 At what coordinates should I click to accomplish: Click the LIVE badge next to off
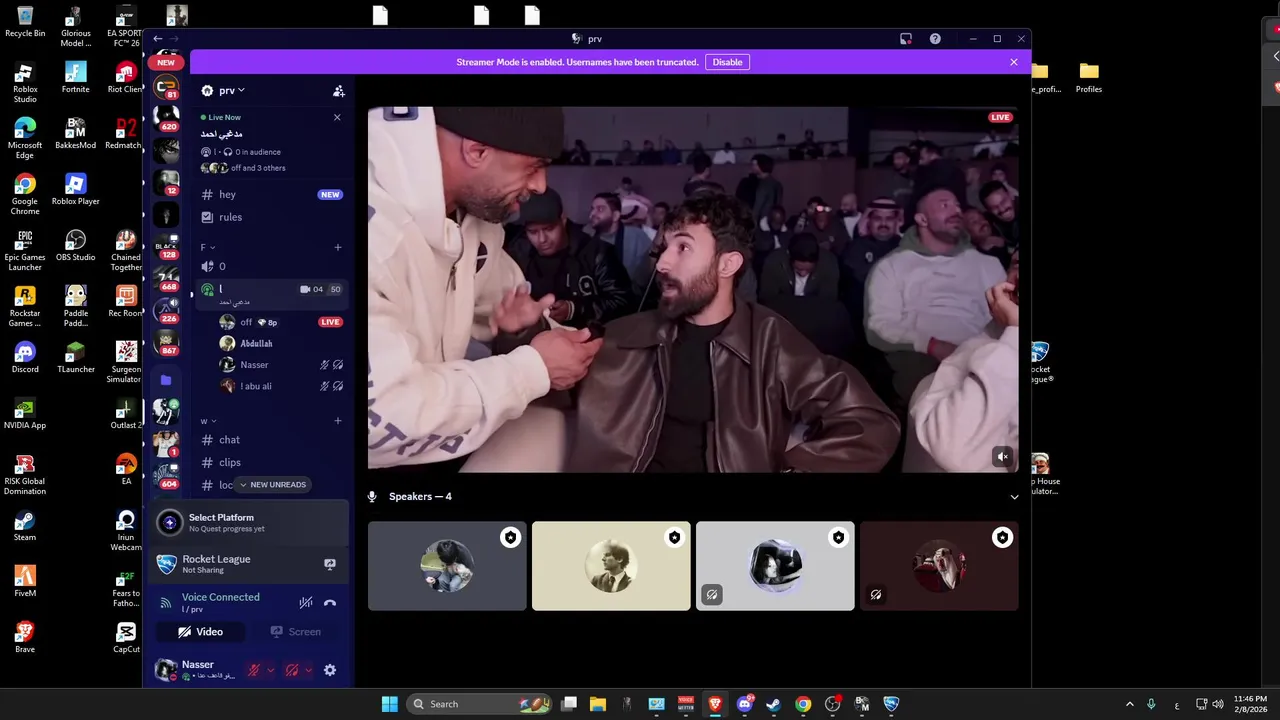coord(330,322)
